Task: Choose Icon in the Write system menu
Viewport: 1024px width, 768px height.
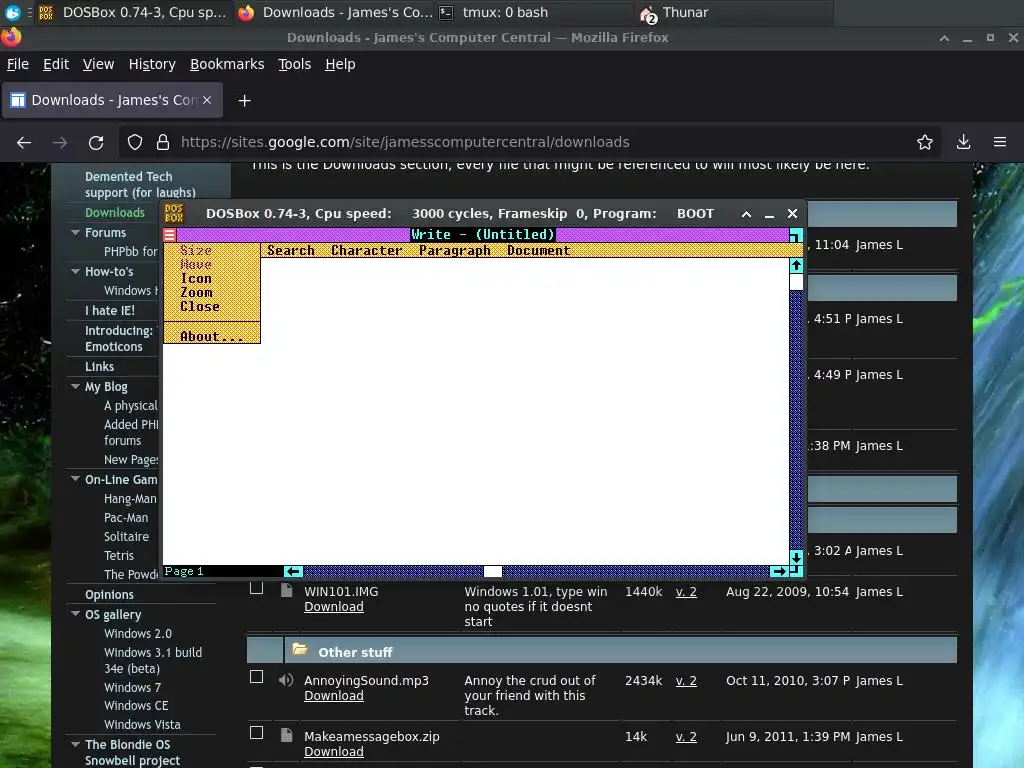Action: [196, 278]
